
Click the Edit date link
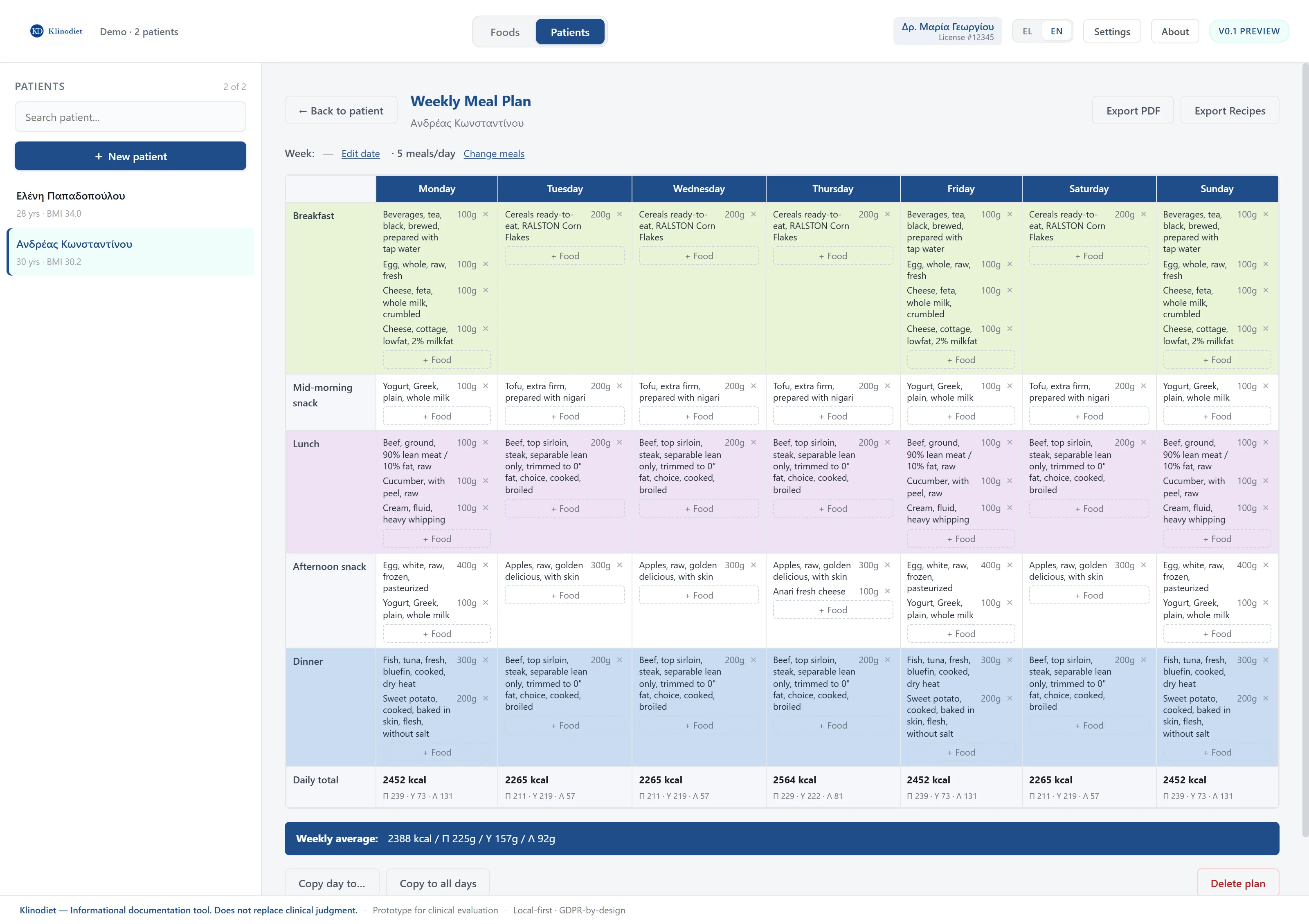[x=360, y=154]
